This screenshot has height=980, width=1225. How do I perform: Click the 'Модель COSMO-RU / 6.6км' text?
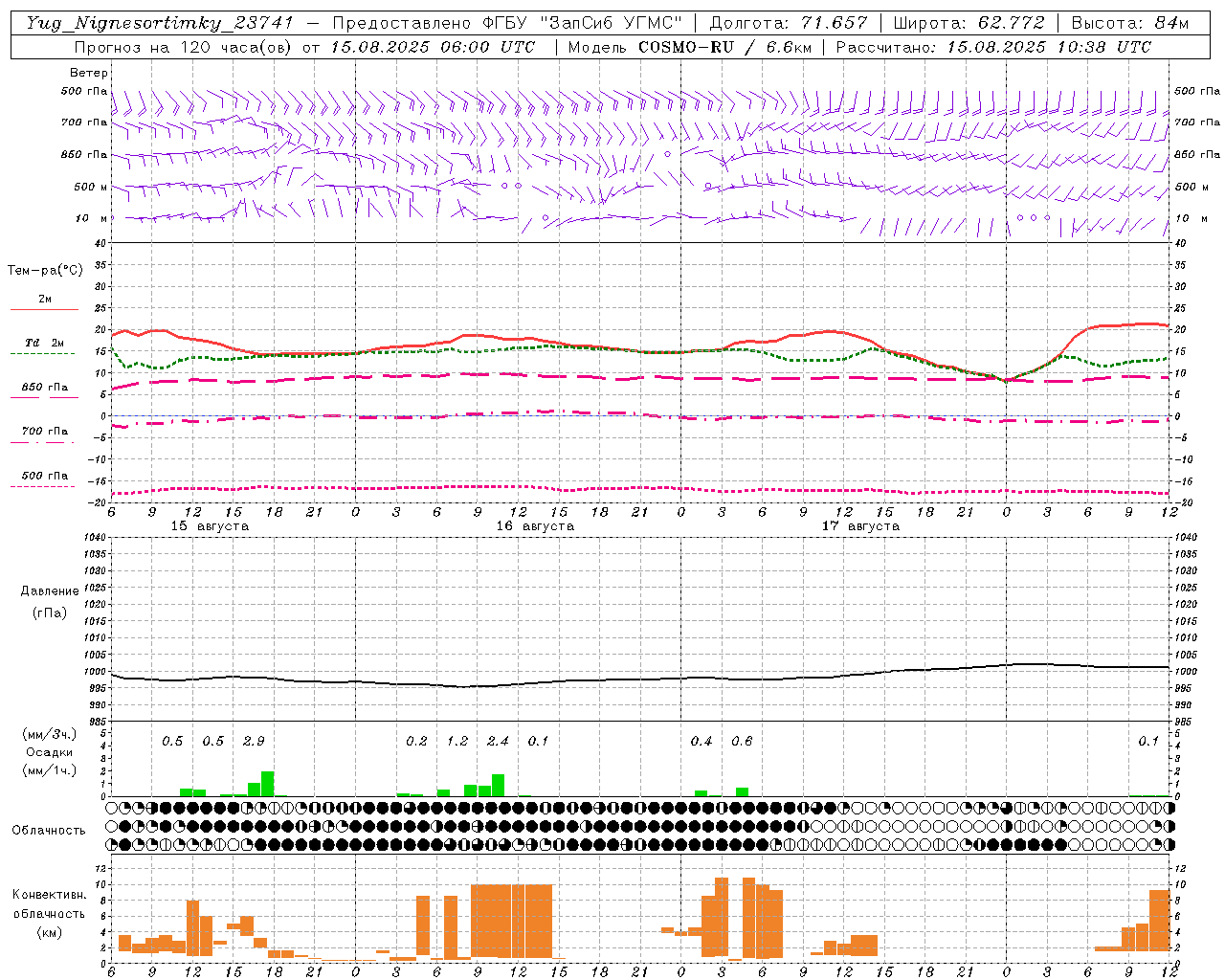(689, 47)
